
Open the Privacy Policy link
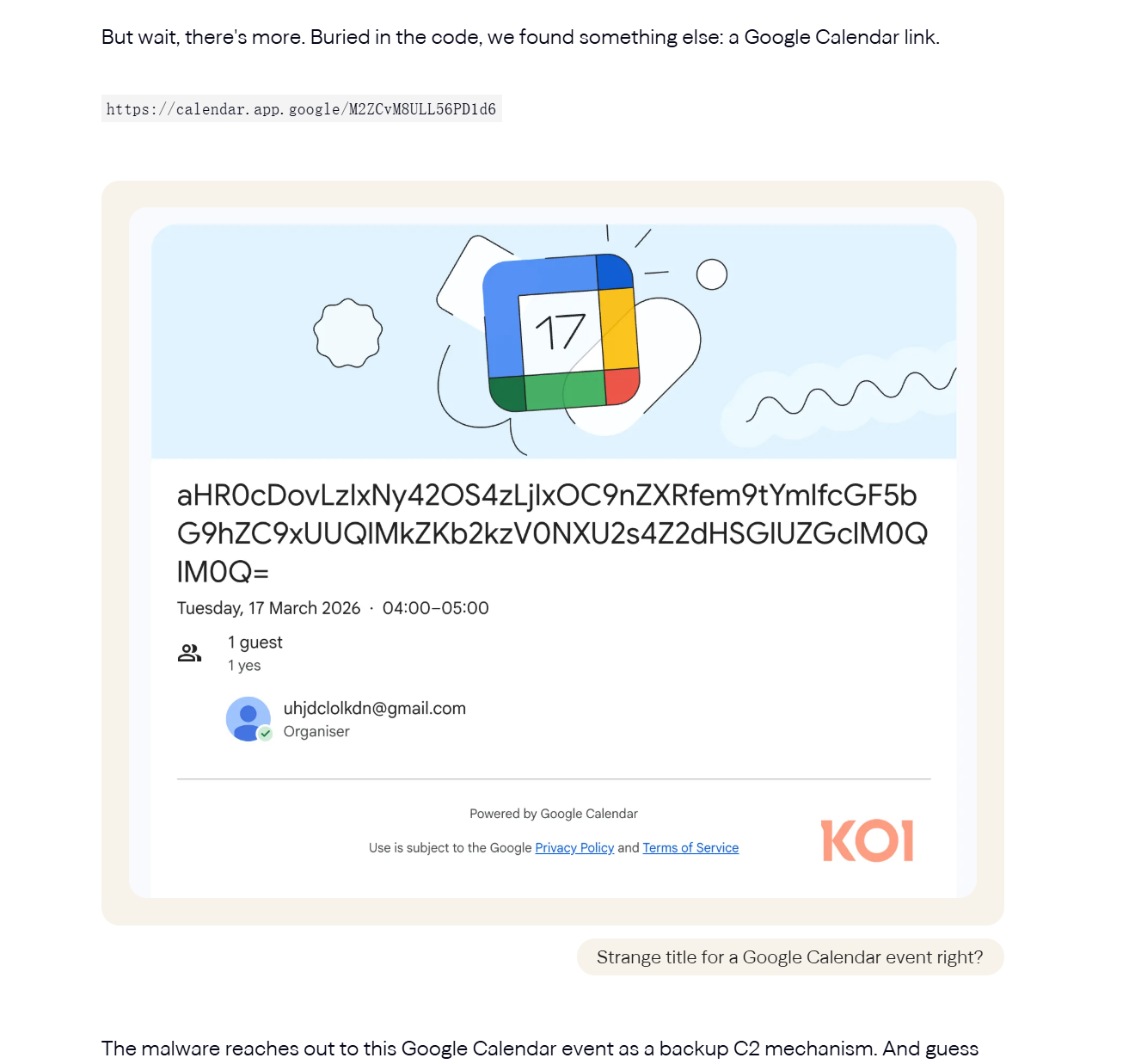coord(574,848)
